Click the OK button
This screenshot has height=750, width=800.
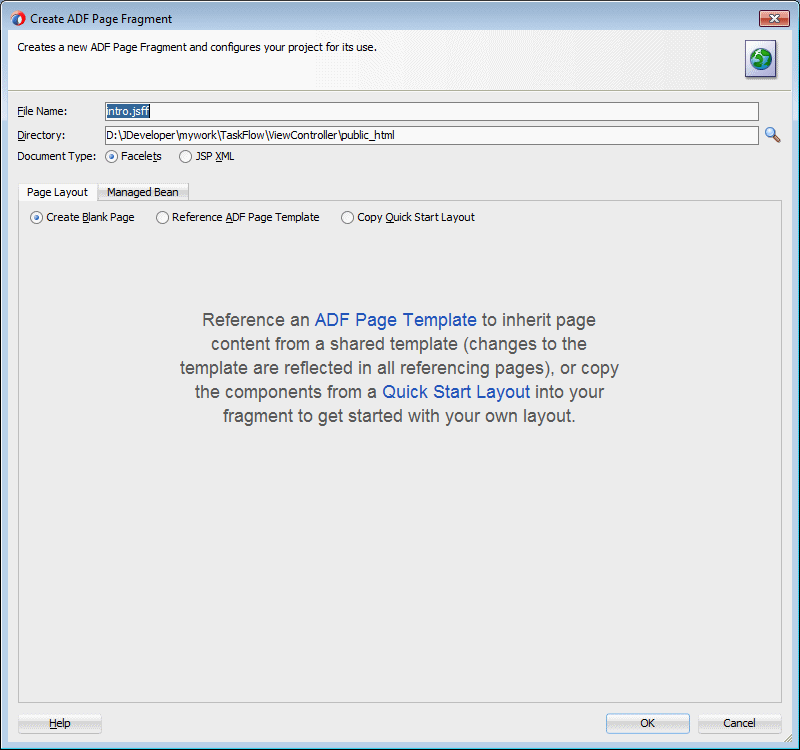click(647, 723)
